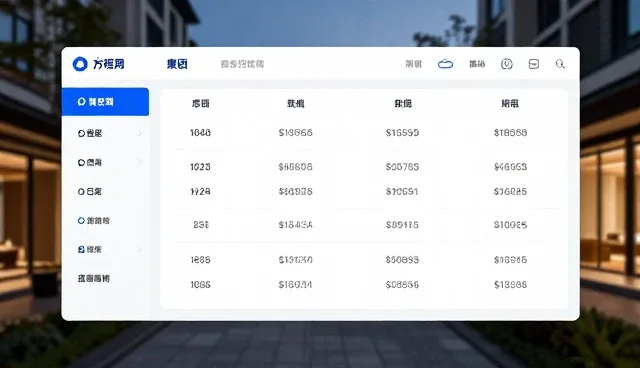Expand the sidebar chevron beside the 1023 row

pos(140,162)
